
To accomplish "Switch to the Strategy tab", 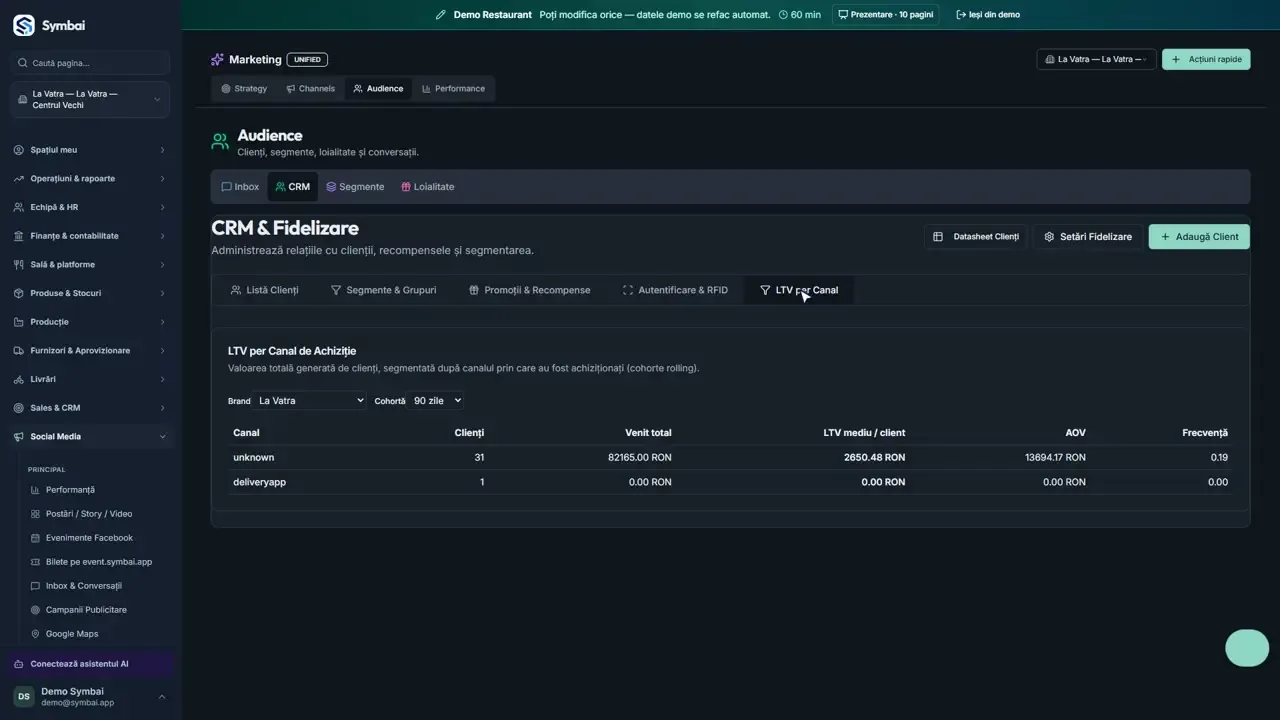I will tap(244, 89).
